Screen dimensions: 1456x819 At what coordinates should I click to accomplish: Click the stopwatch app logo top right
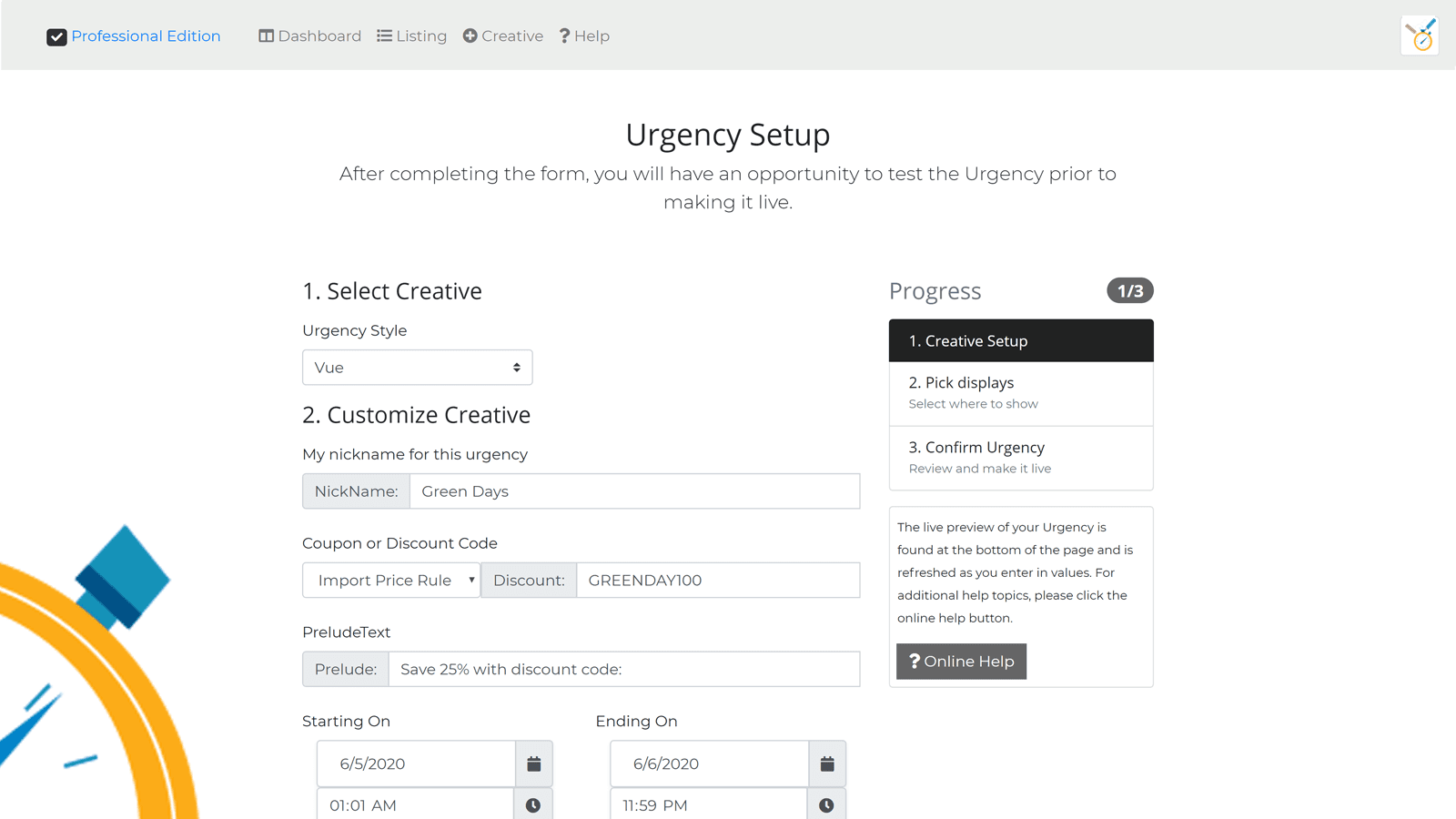tap(1420, 35)
